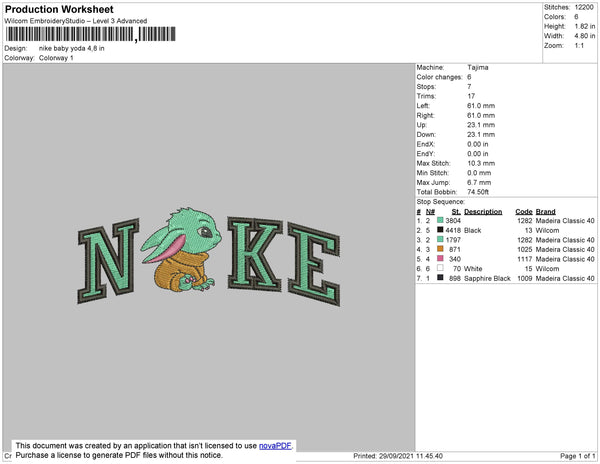Click the dark swatch for thread 898
Image resolution: width=600 pixels, height=464 pixels.
tap(440, 278)
